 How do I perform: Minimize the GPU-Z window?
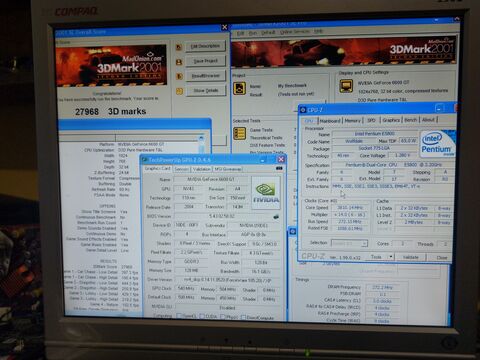pyautogui.click(x=263, y=160)
